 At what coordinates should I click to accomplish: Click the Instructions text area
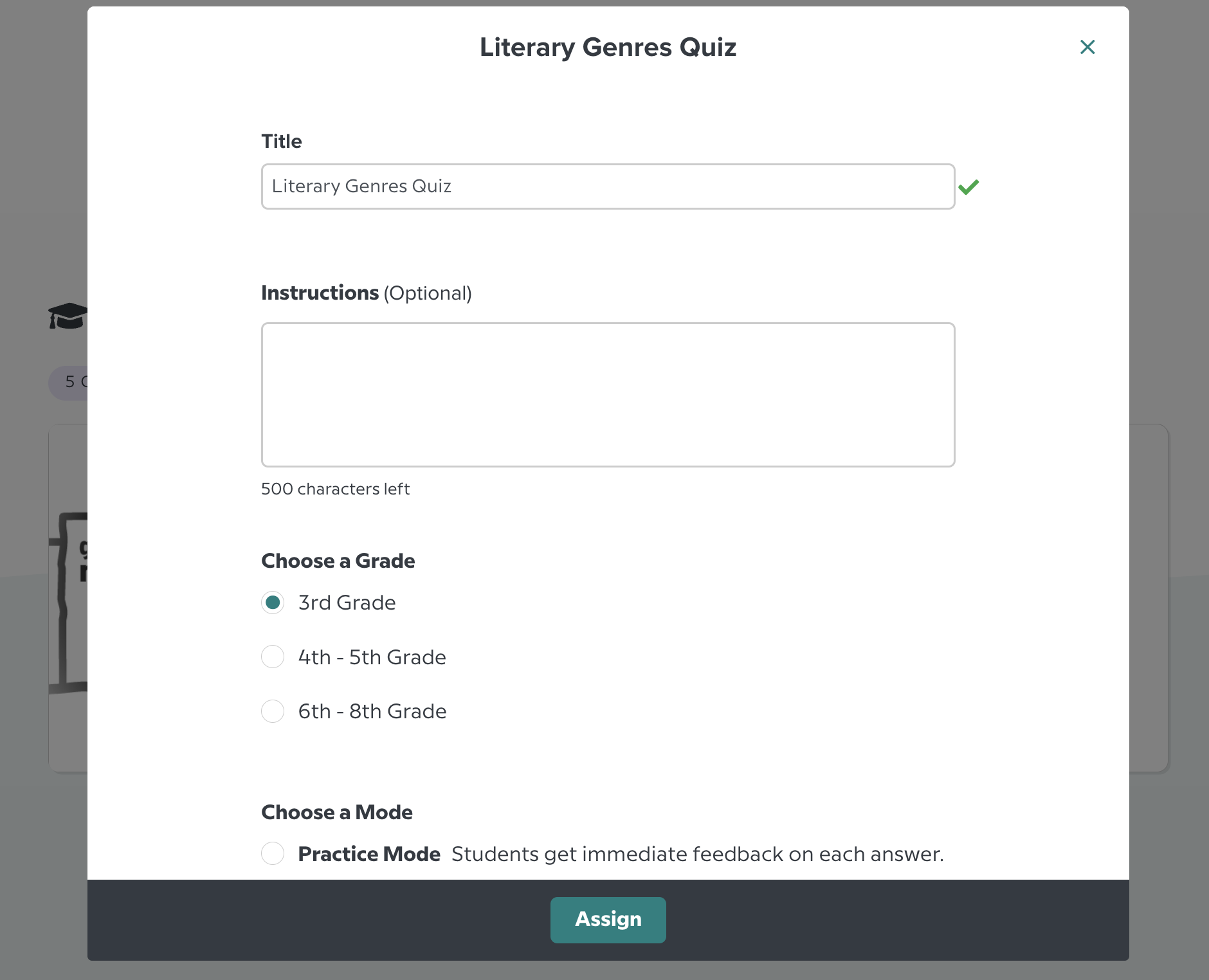point(607,394)
